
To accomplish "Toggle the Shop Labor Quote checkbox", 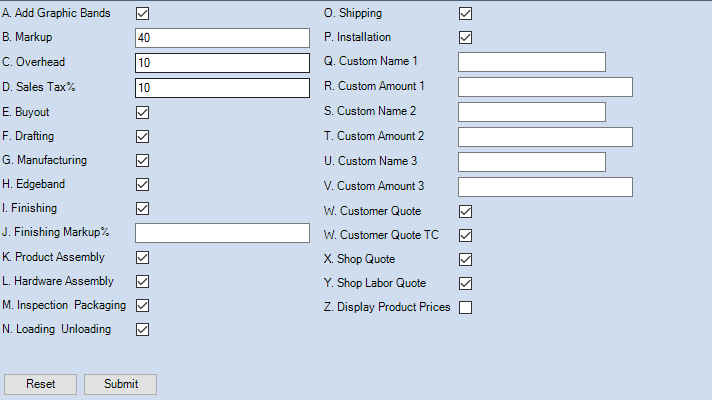I will coord(465,283).
